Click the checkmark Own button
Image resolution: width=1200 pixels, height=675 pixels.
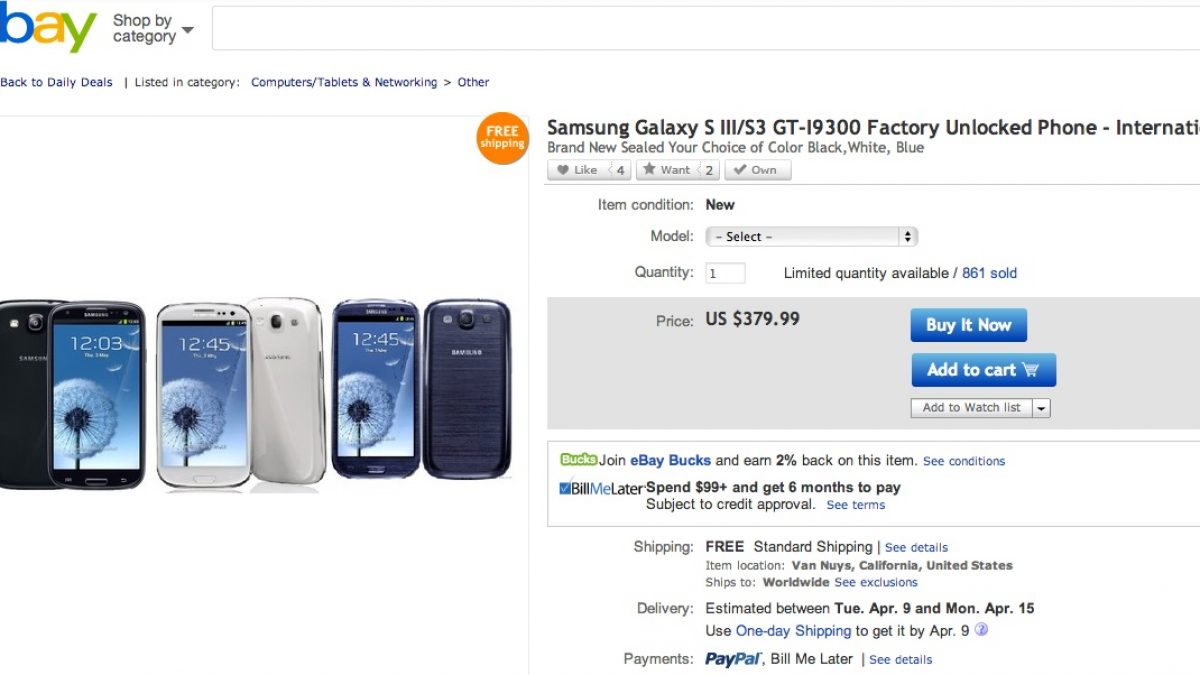756,170
